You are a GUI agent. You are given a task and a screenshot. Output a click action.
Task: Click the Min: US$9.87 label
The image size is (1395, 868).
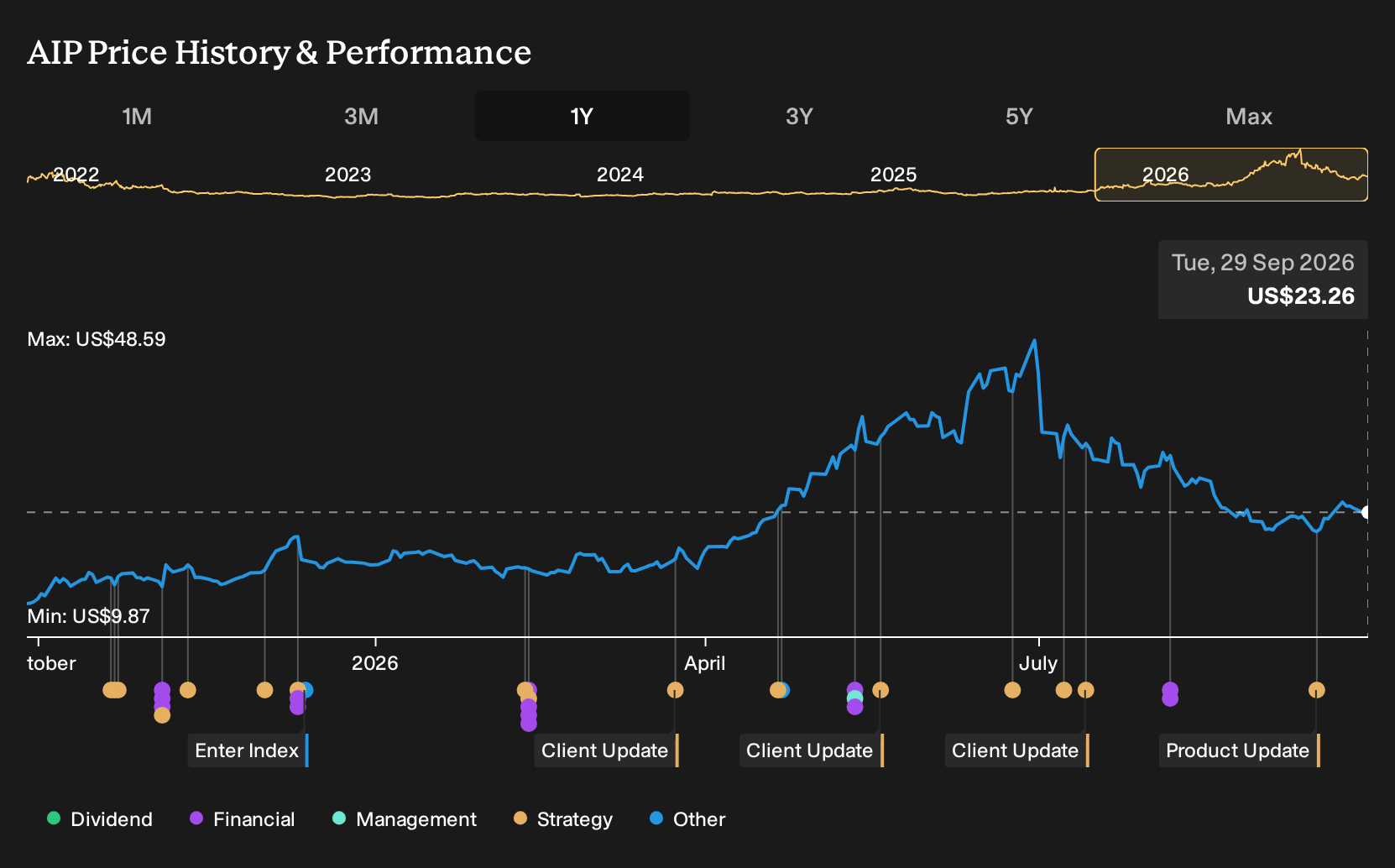[88, 616]
